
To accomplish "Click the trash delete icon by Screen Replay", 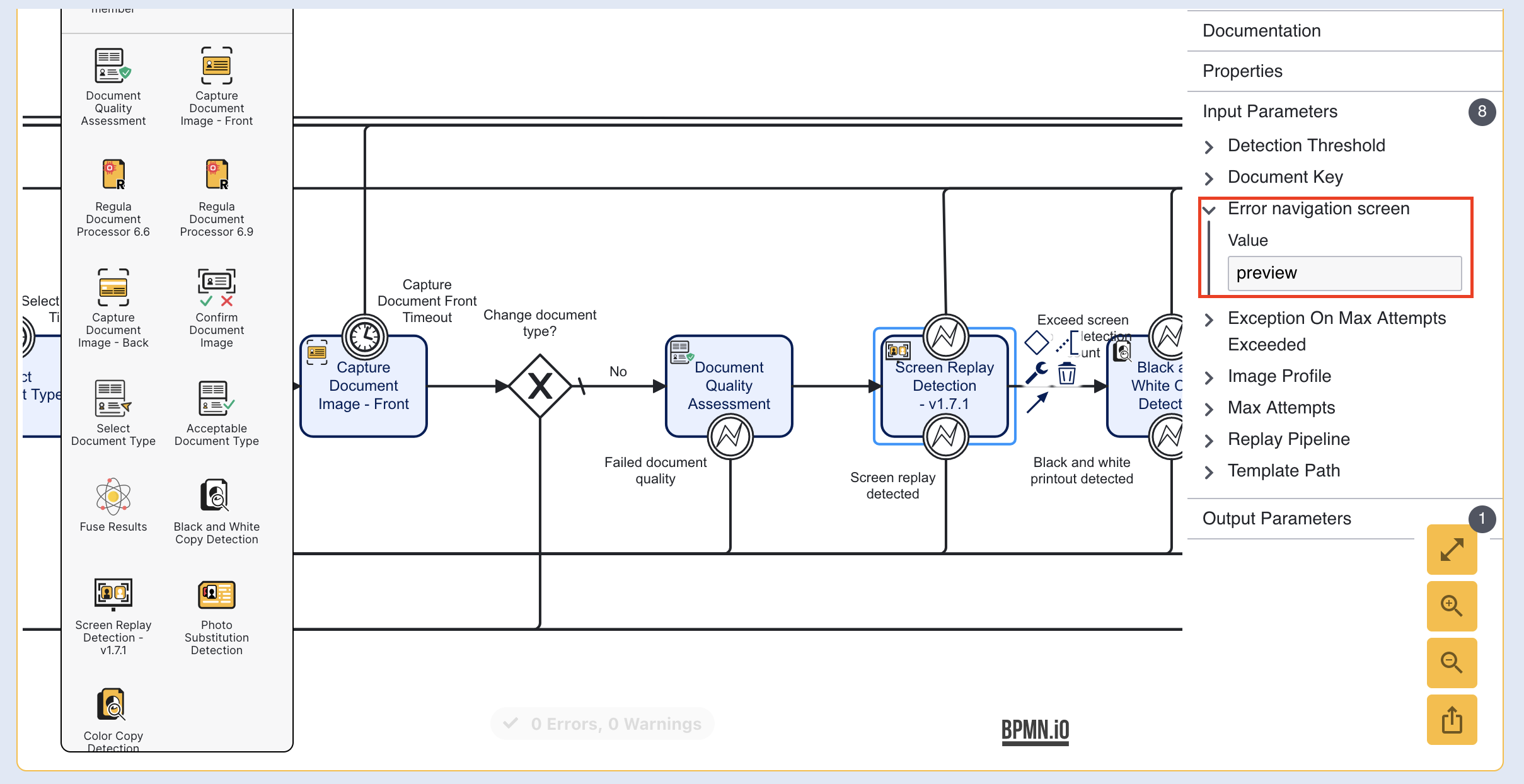I will click(1066, 374).
